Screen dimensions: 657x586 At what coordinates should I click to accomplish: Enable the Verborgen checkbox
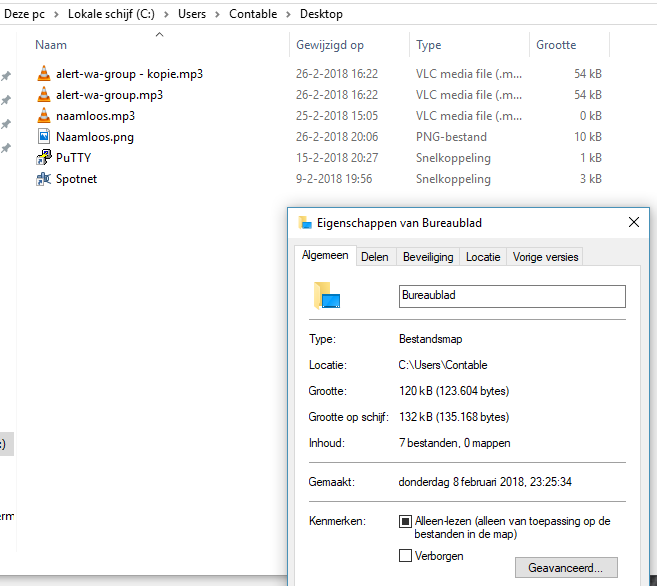coord(405,556)
